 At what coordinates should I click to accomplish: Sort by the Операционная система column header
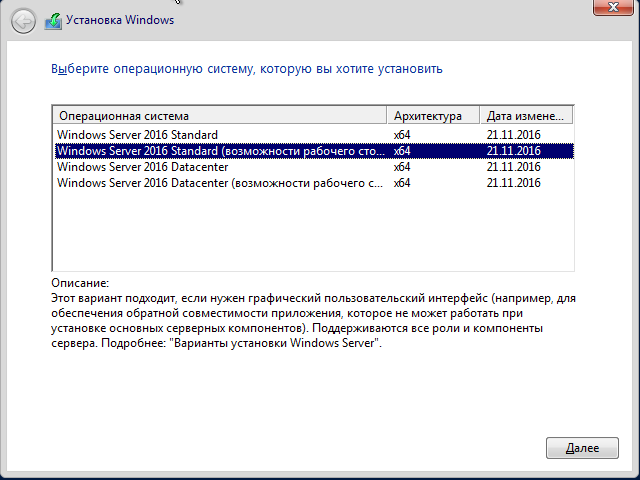(x=218, y=115)
